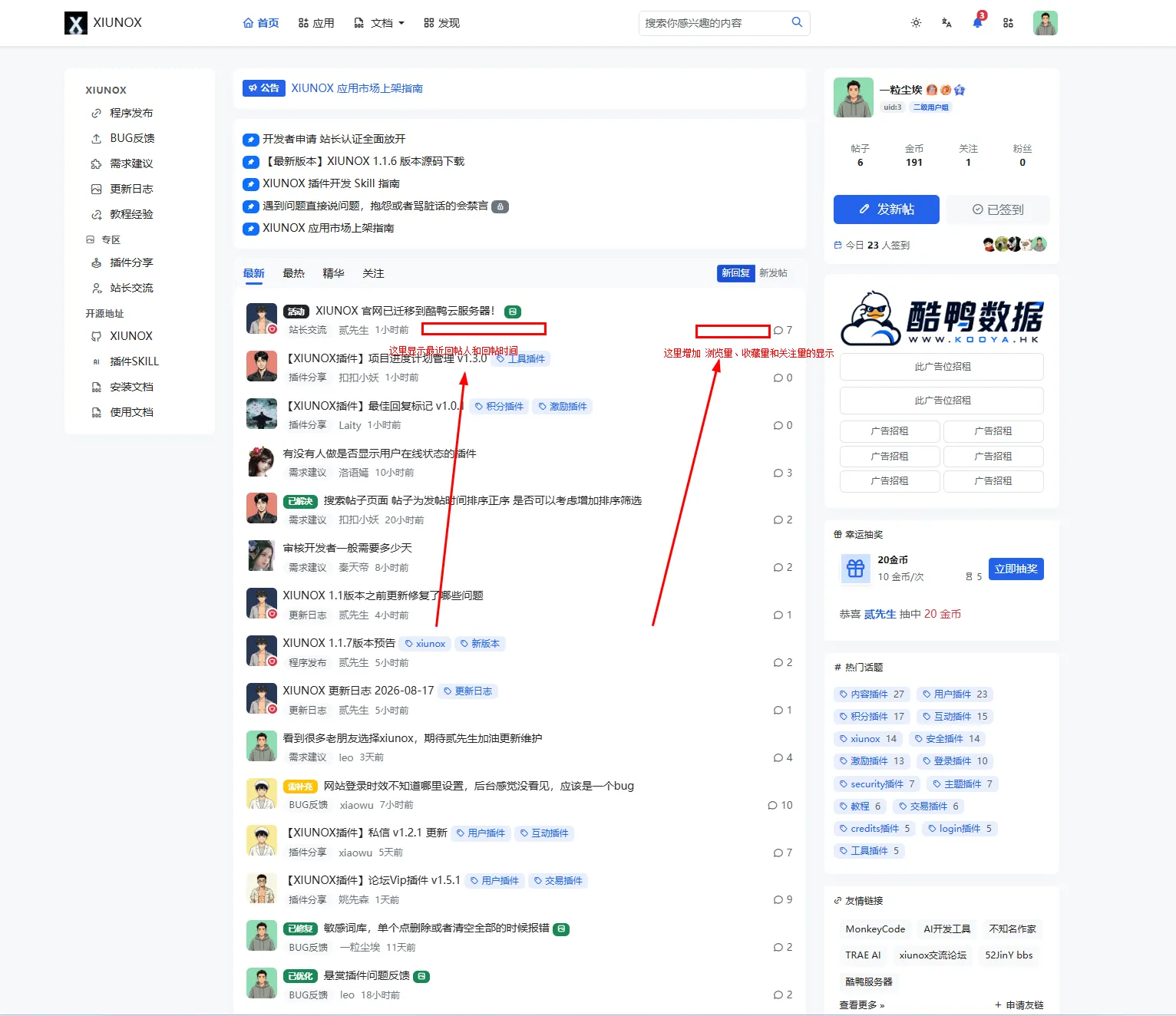Click the XIUNOX logo in the header

coord(103,23)
